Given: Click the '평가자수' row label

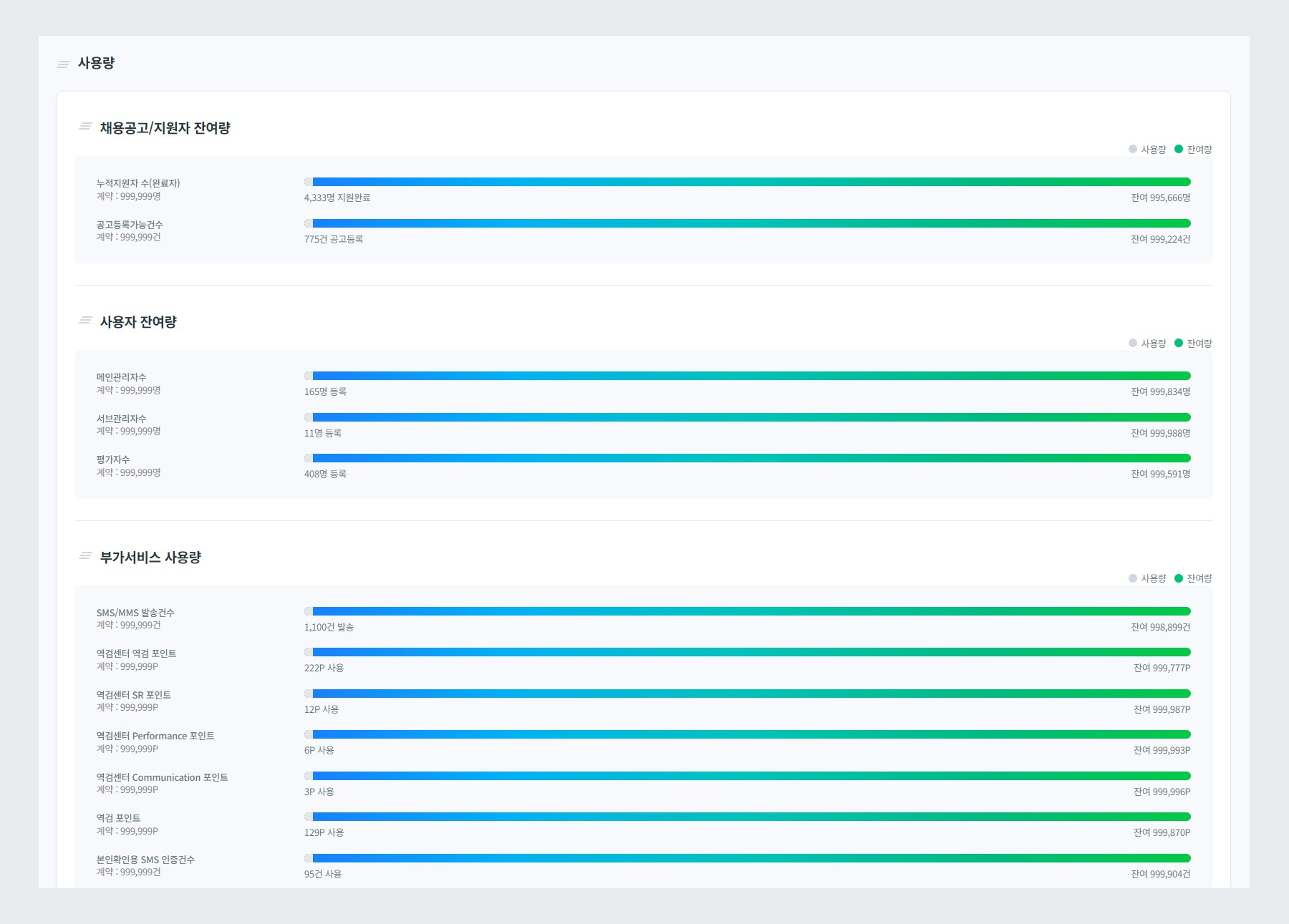Looking at the screenshot, I should click(113, 459).
